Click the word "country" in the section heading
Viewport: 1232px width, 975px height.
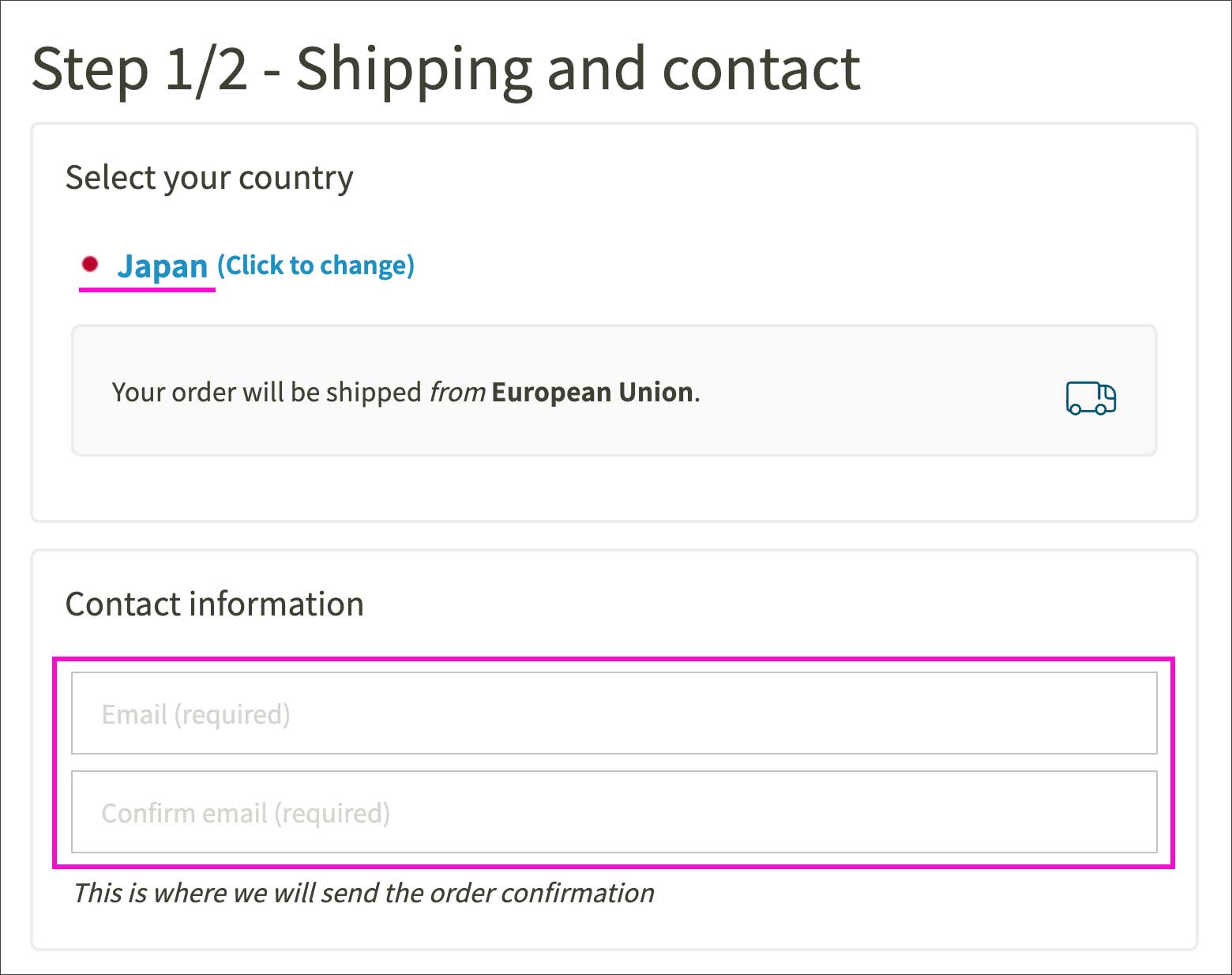295,179
